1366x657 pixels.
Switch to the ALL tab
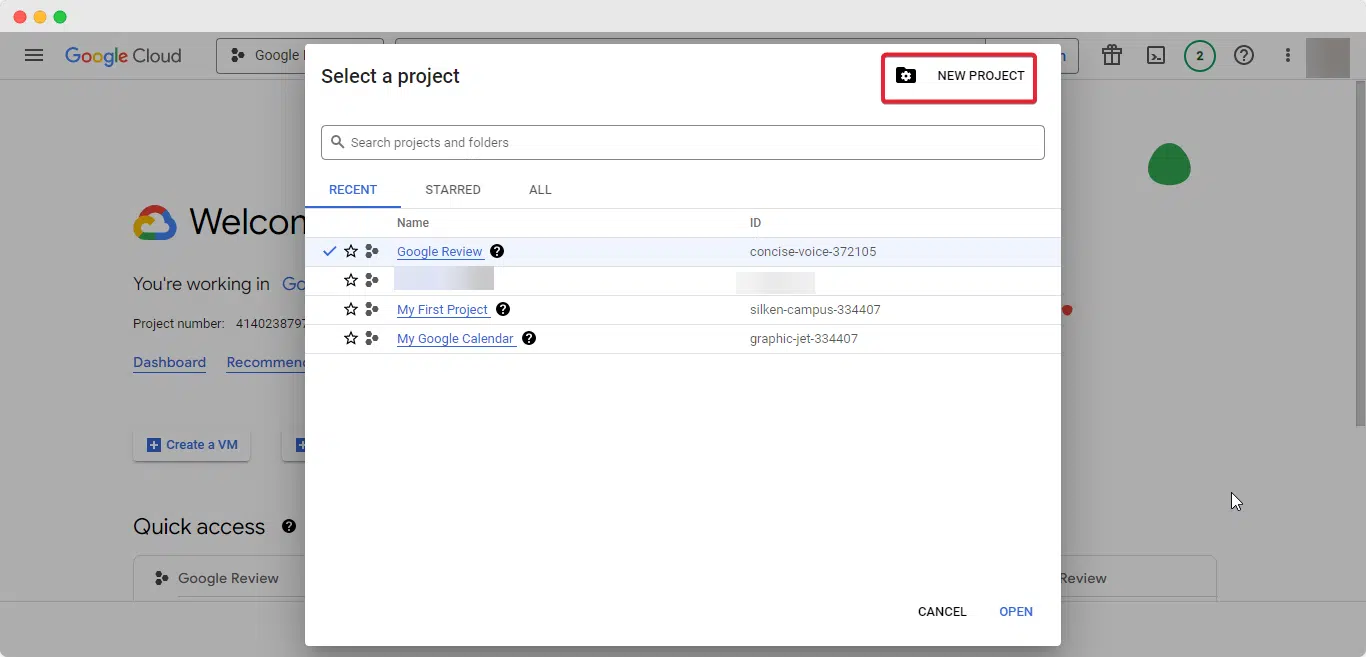point(540,190)
